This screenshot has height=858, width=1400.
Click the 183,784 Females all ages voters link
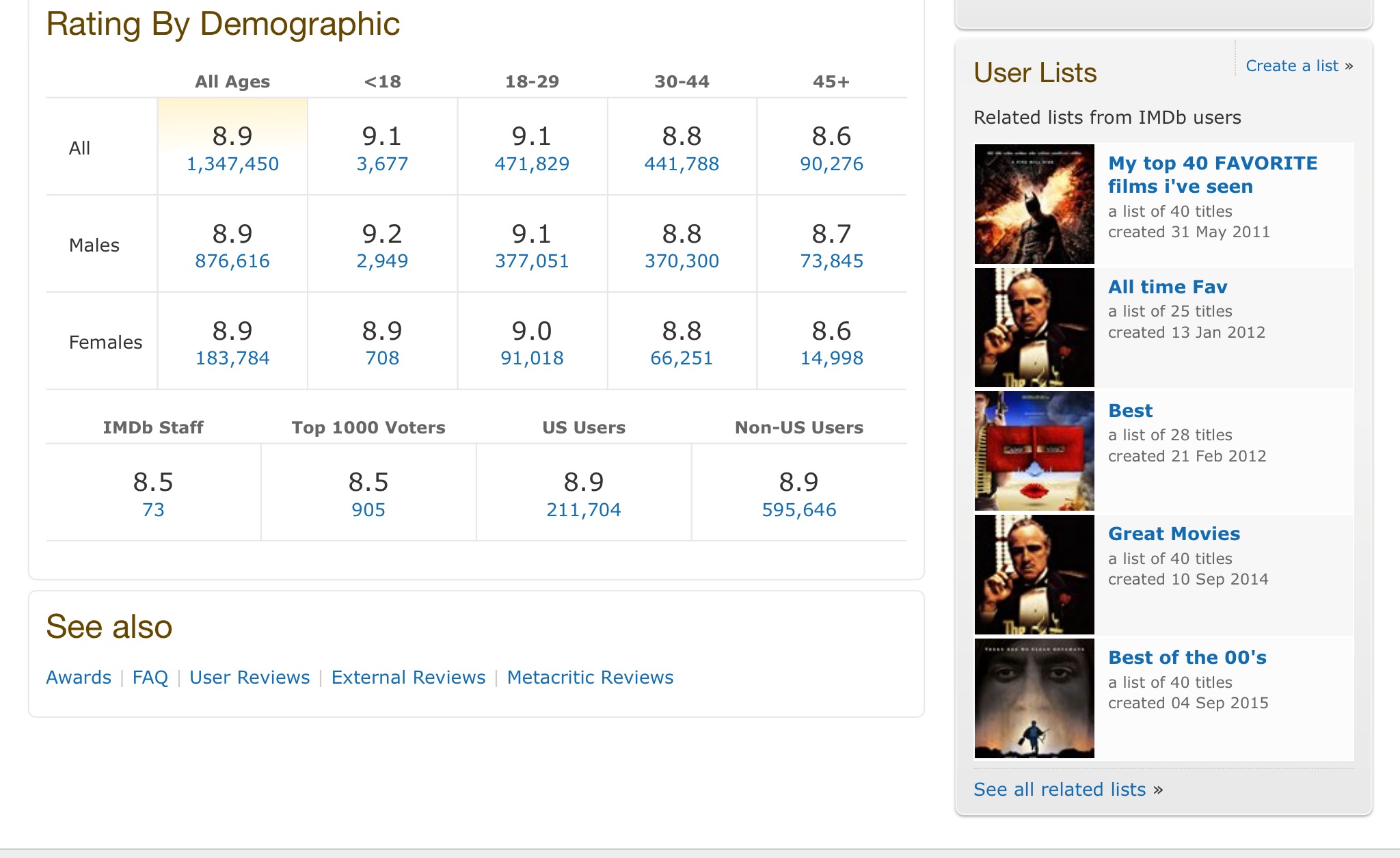point(232,358)
